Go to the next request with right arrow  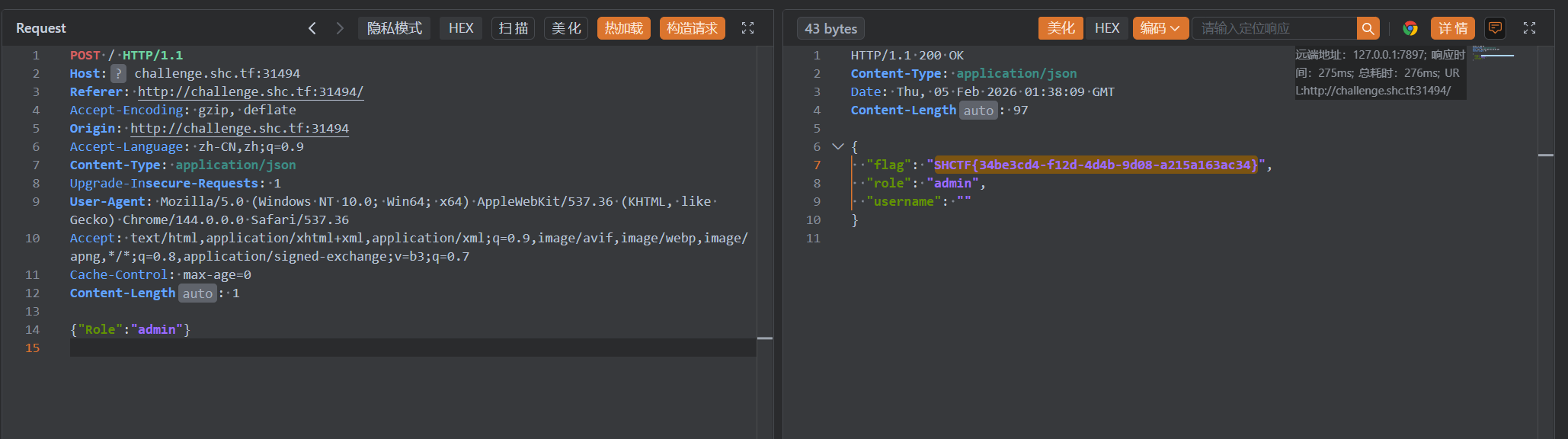tap(340, 28)
